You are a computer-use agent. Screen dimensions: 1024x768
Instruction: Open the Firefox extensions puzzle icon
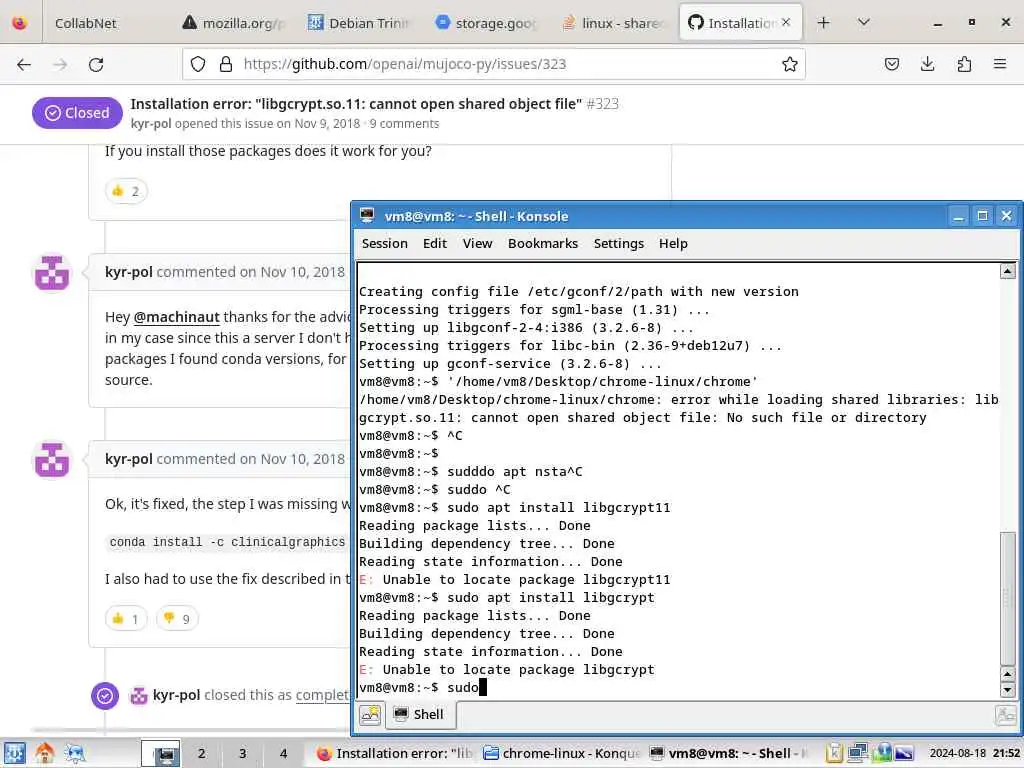[964, 64]
